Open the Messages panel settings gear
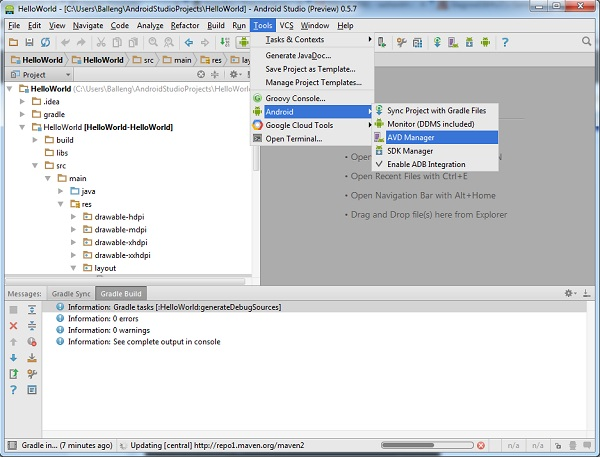The image size is (600, 457). (569, 294)
